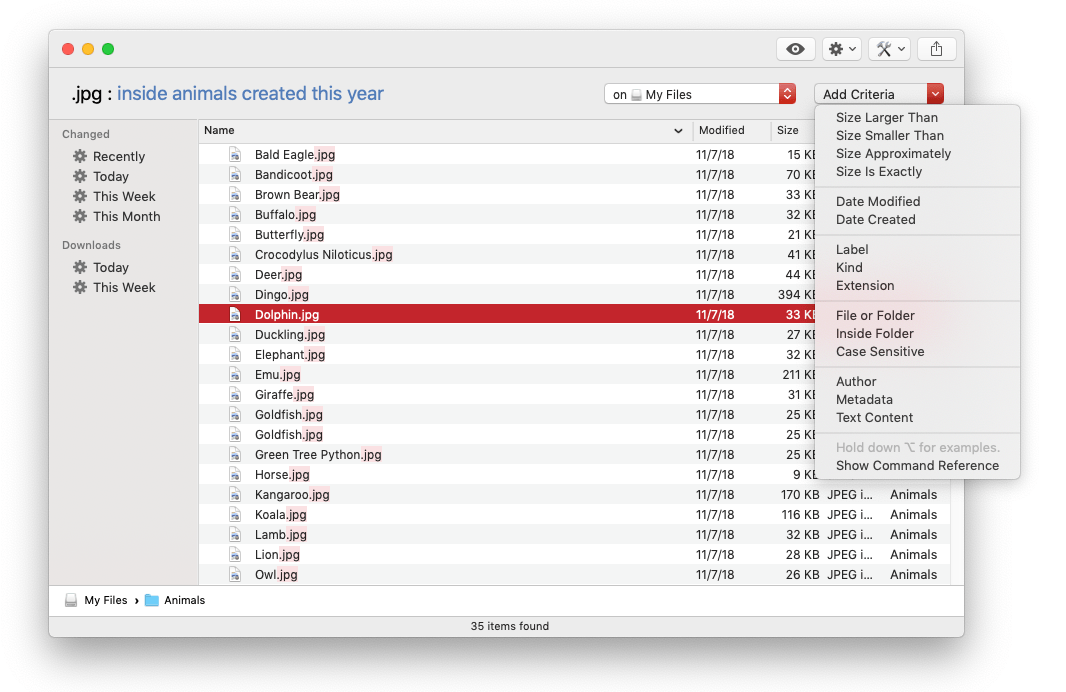
Task: Choose Size Larger Than from criteria menu
Action: coord(886,118)
